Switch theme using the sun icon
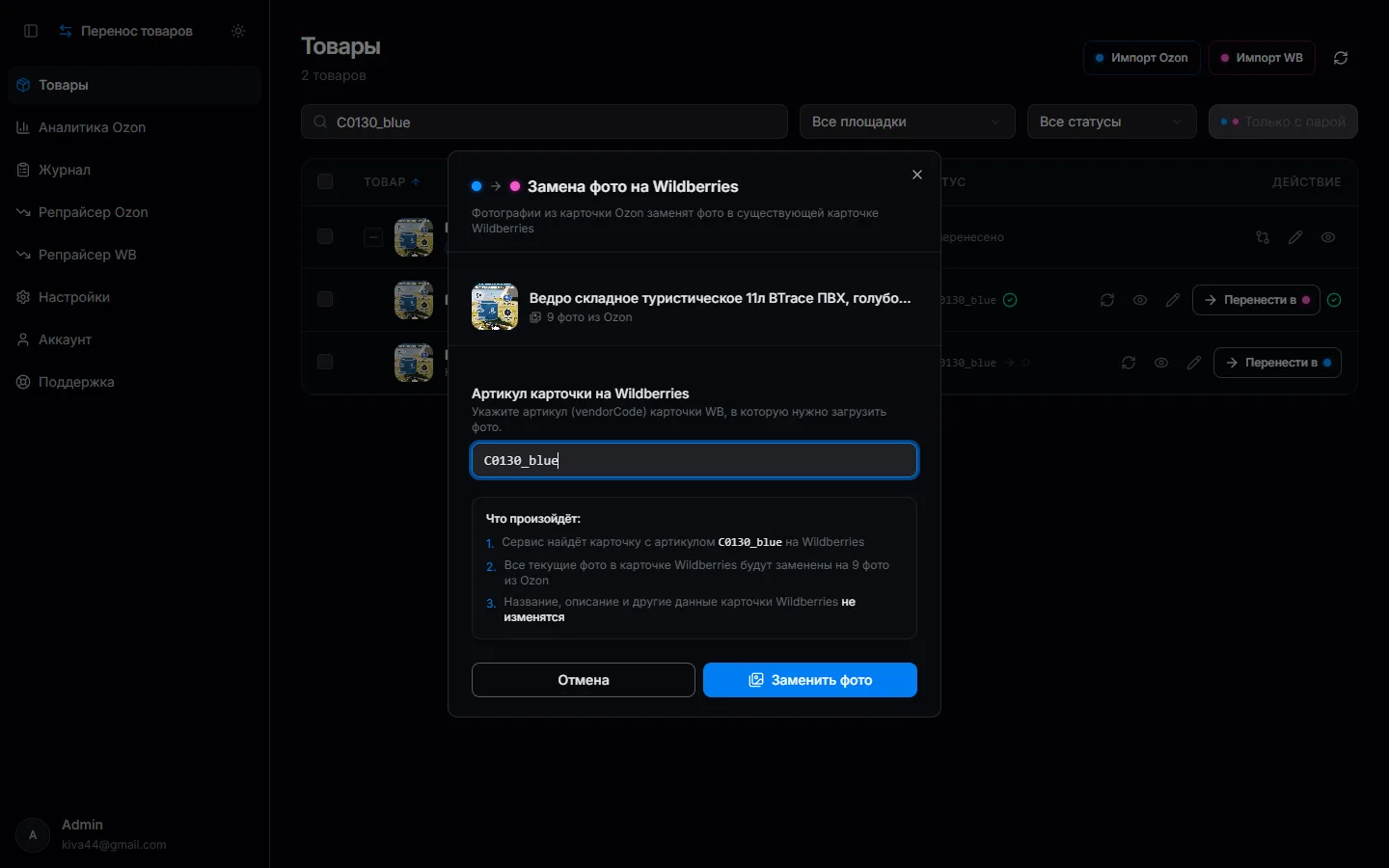1389x868 pixels. point(238,31)
